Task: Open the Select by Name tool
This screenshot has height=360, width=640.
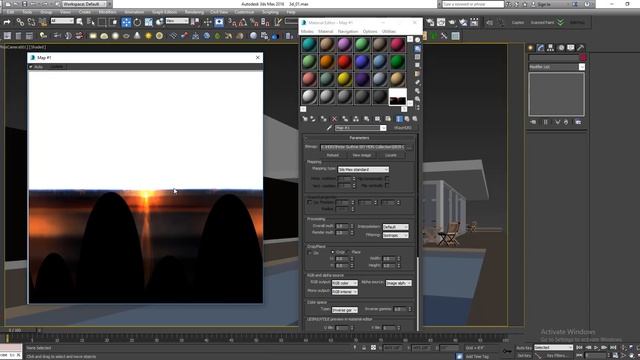Action: pyautogui.click(x=91, y=22)
